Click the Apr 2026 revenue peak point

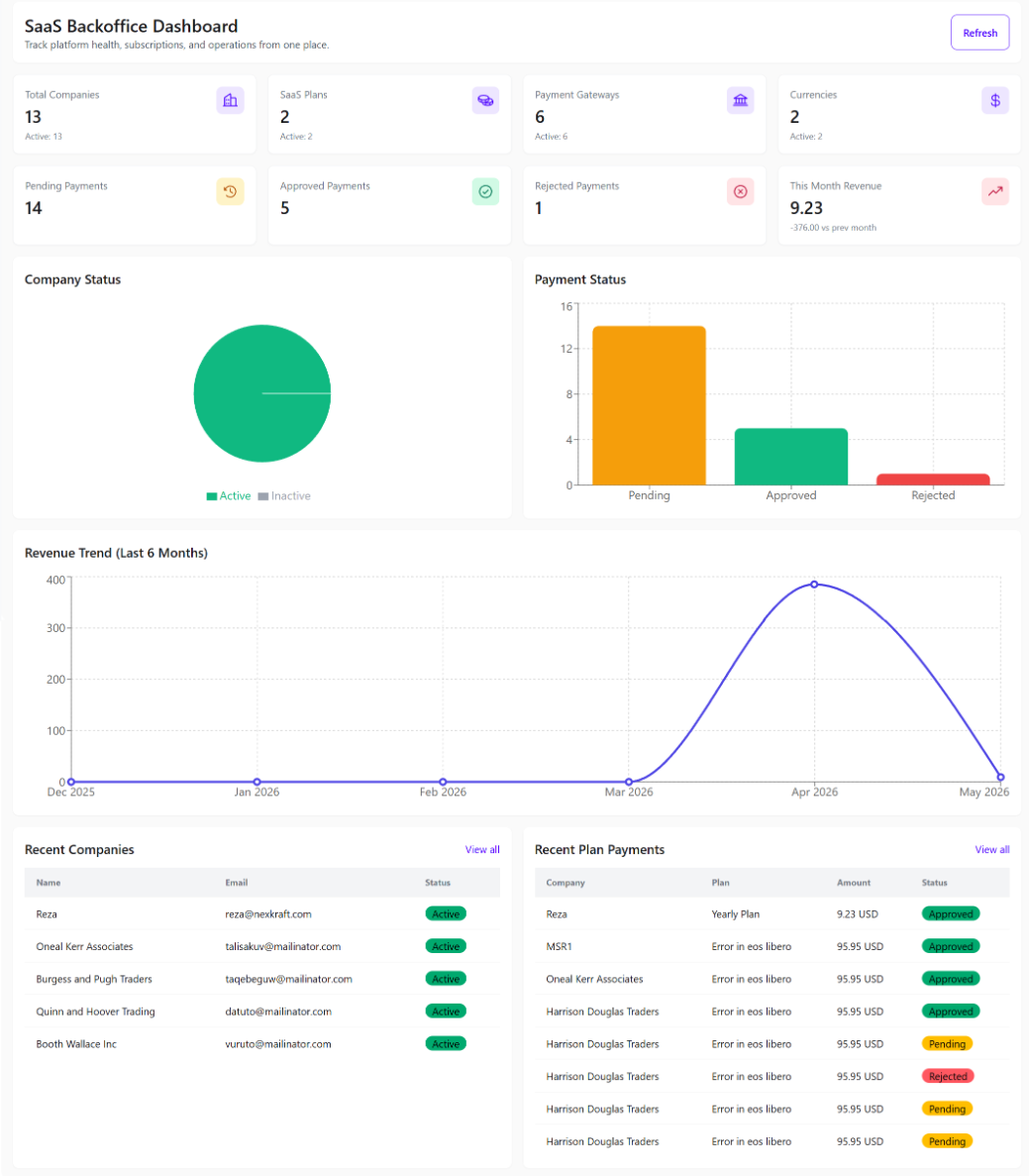pyautogui.click(x=814, y=585)
